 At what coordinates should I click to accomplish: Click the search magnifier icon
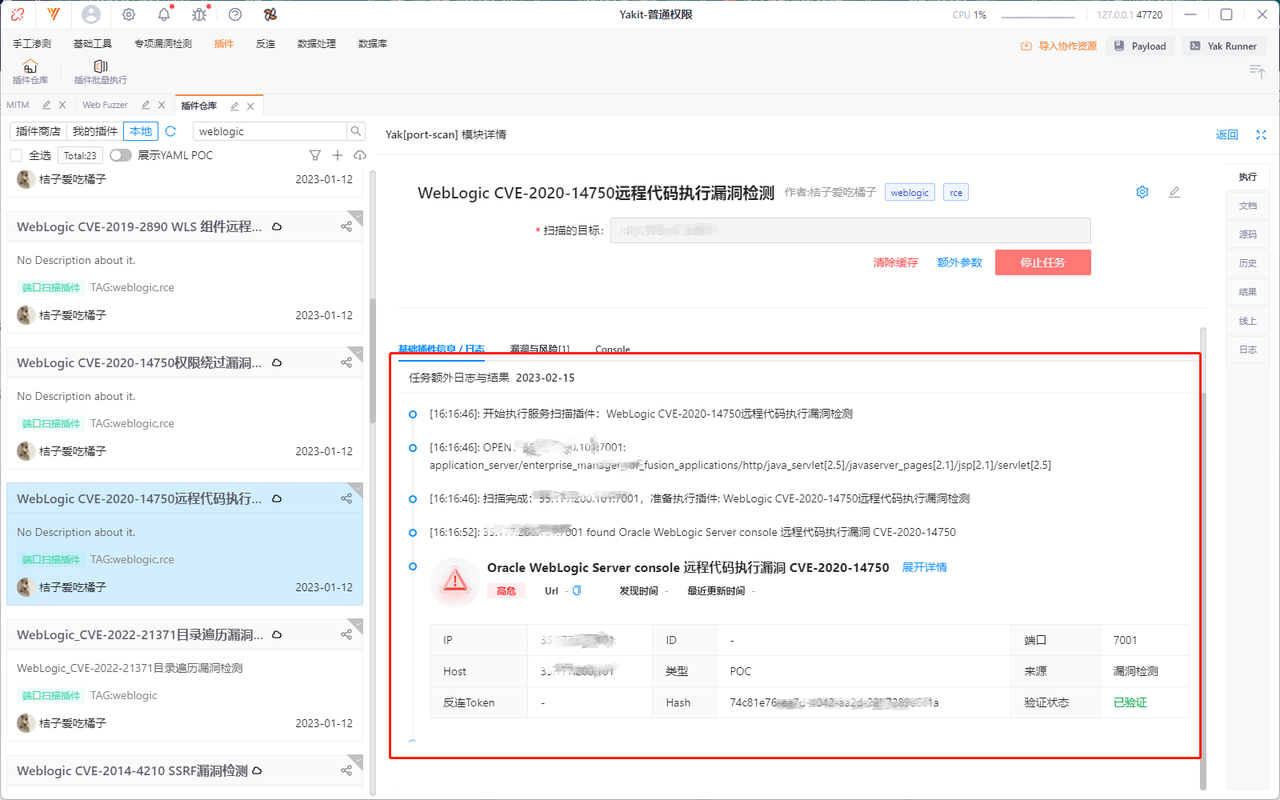(x=356, y=131)
